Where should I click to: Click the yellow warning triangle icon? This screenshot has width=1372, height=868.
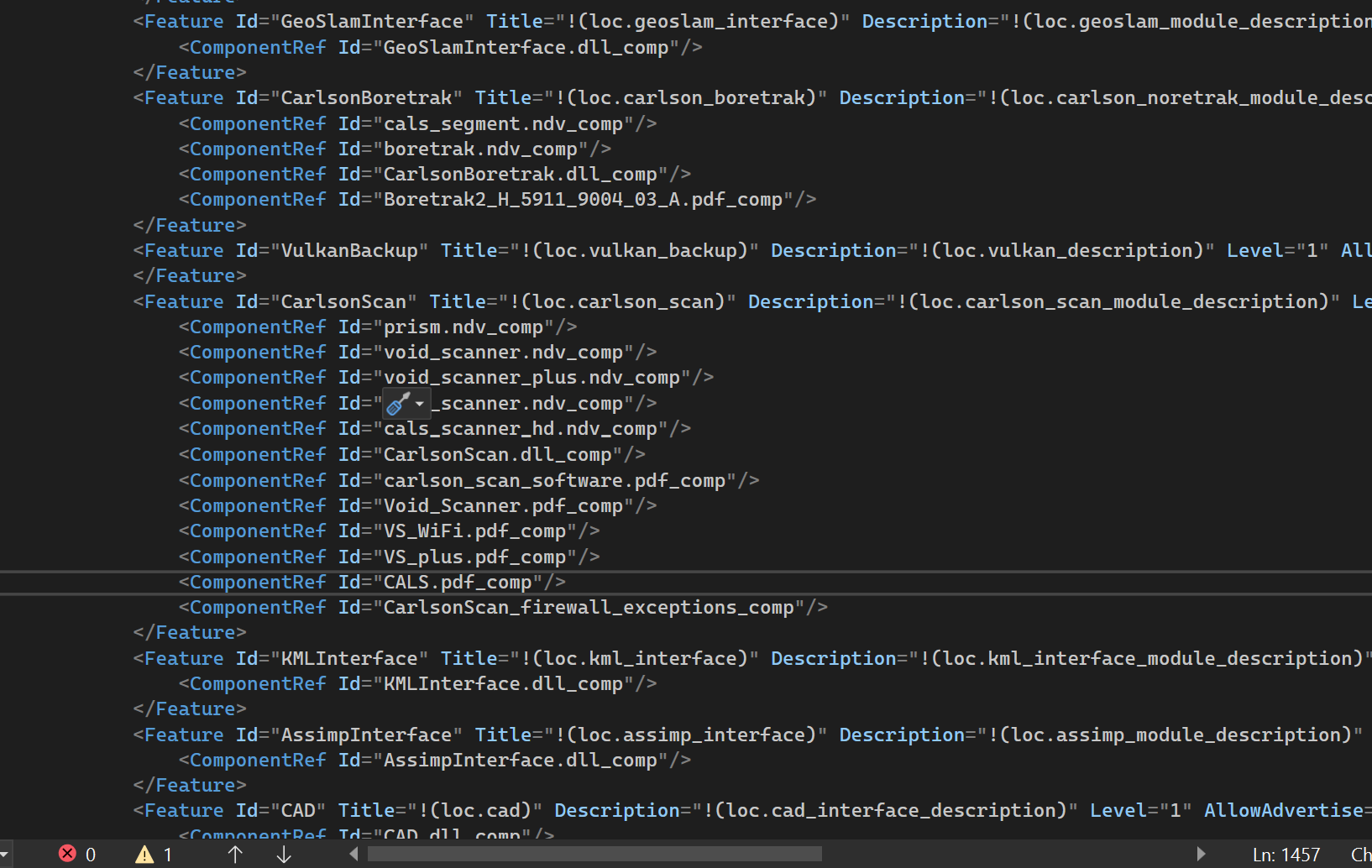pyautogui.click(x=144, y=855)
